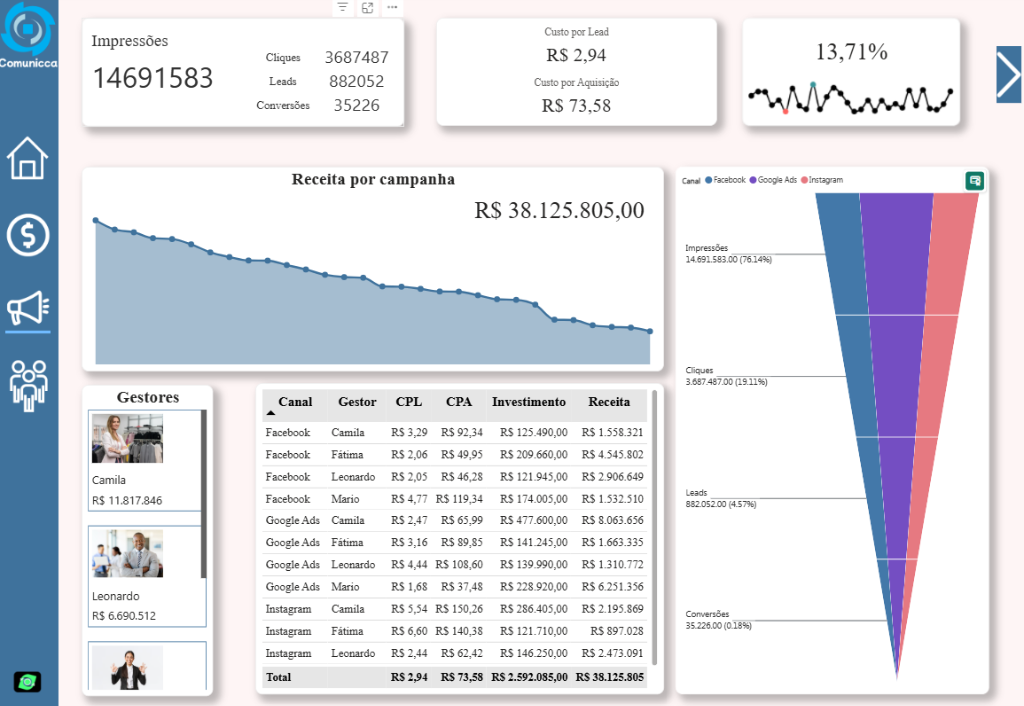Open more options ellipsis above Impressões card

pyautogui.click(x=392, y=8)
